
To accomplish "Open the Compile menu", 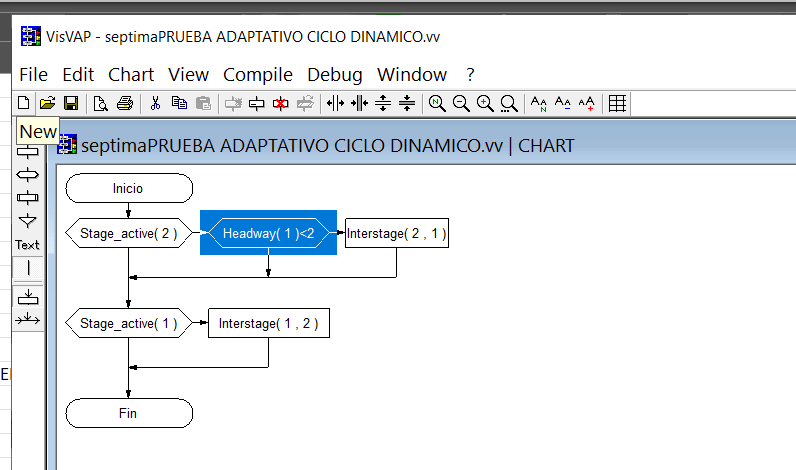I will (x=258, y=75).
